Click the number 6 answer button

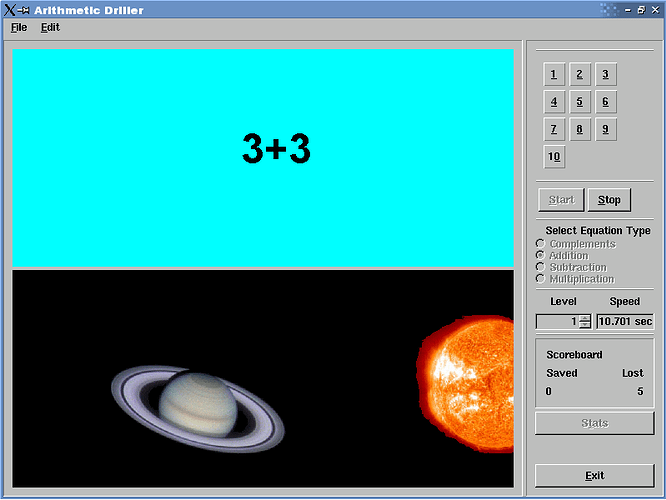tap(605, 102)
